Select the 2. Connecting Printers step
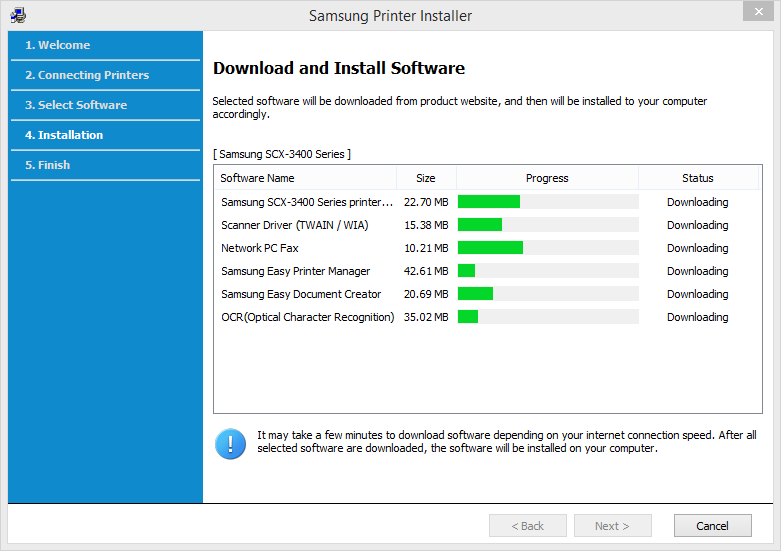 click(87, 75)
